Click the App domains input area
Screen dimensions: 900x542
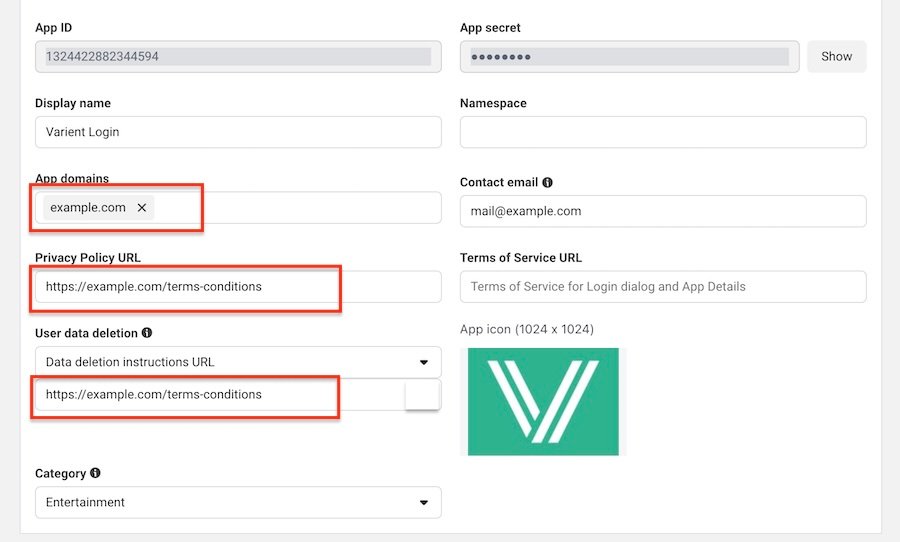pos(300,208)
